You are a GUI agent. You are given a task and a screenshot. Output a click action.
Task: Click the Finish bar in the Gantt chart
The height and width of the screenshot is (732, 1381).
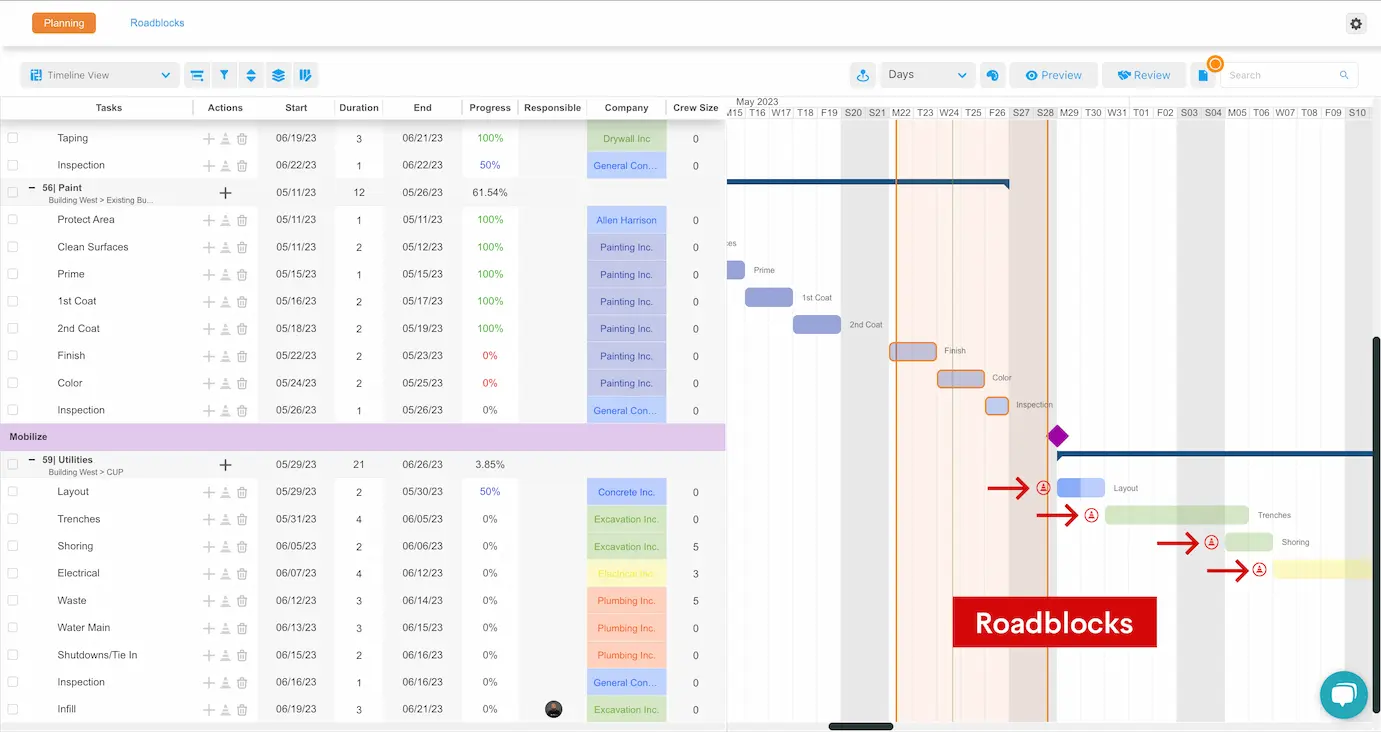click(x=913, y=351)
